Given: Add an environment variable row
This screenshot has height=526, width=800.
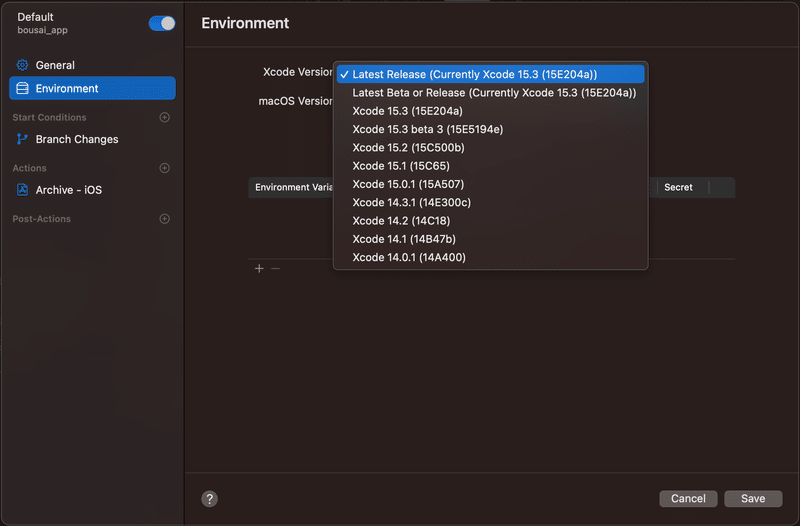Looking at the screenshot, I should pos(259,269).
